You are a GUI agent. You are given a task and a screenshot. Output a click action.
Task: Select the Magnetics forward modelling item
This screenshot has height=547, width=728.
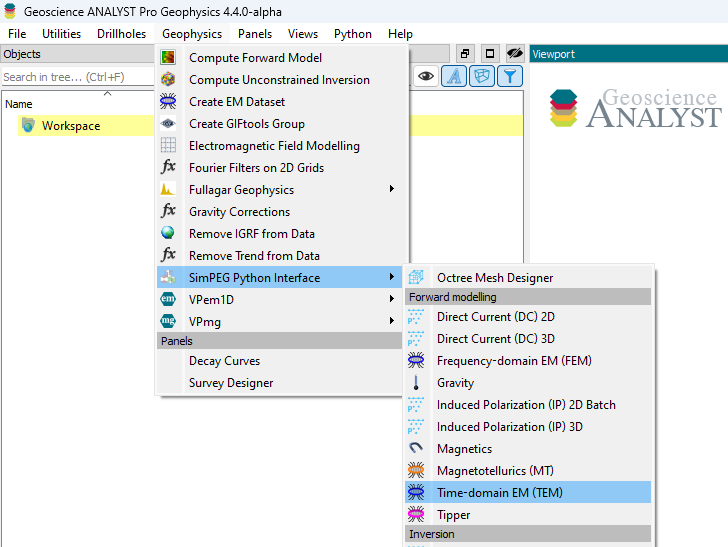[x=464, y=449]
